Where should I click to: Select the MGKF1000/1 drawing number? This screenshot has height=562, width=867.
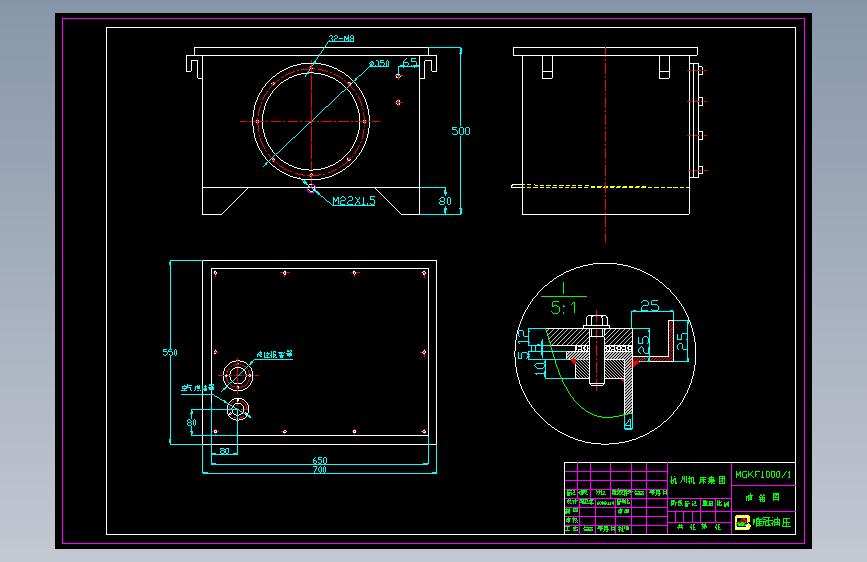pos(763,475)
